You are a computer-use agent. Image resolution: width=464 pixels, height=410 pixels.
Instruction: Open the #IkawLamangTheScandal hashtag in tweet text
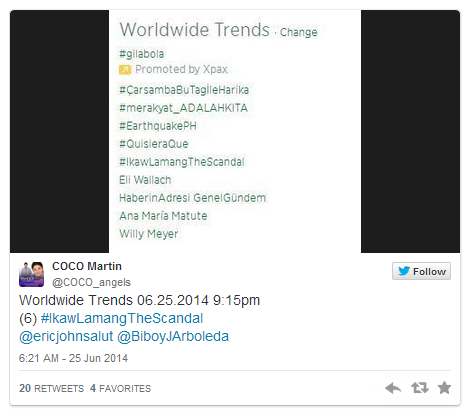click(122, 319)
